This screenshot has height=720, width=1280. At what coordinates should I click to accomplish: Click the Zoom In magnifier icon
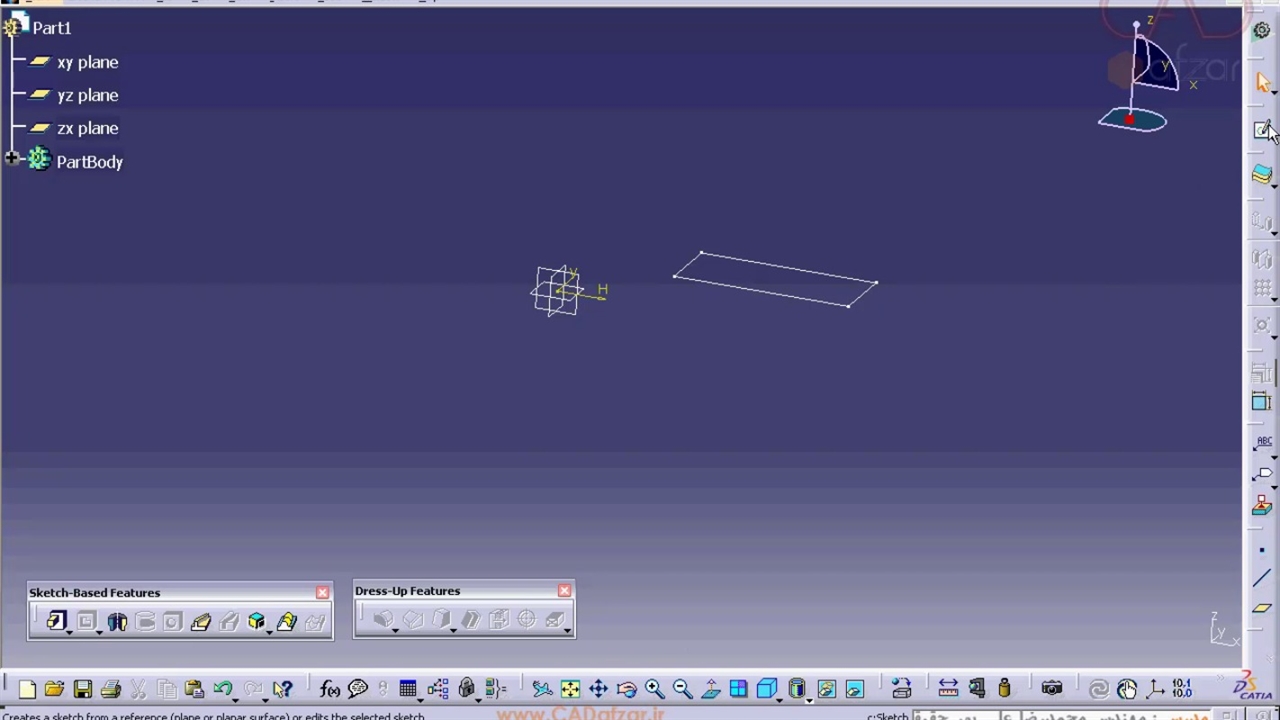coord(654,689)
